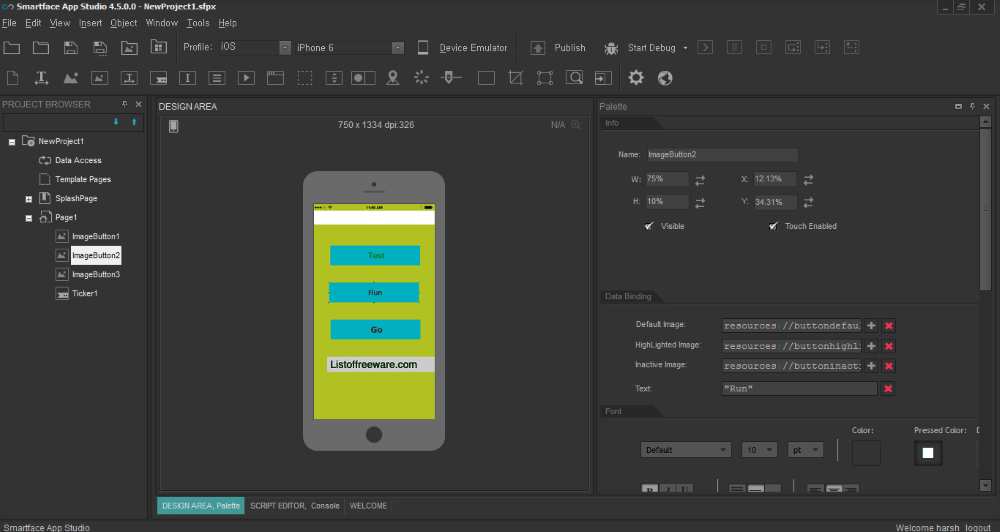Collapse the NewProject1 tree node
The image size is (1000, 532).
pos(11,142)
